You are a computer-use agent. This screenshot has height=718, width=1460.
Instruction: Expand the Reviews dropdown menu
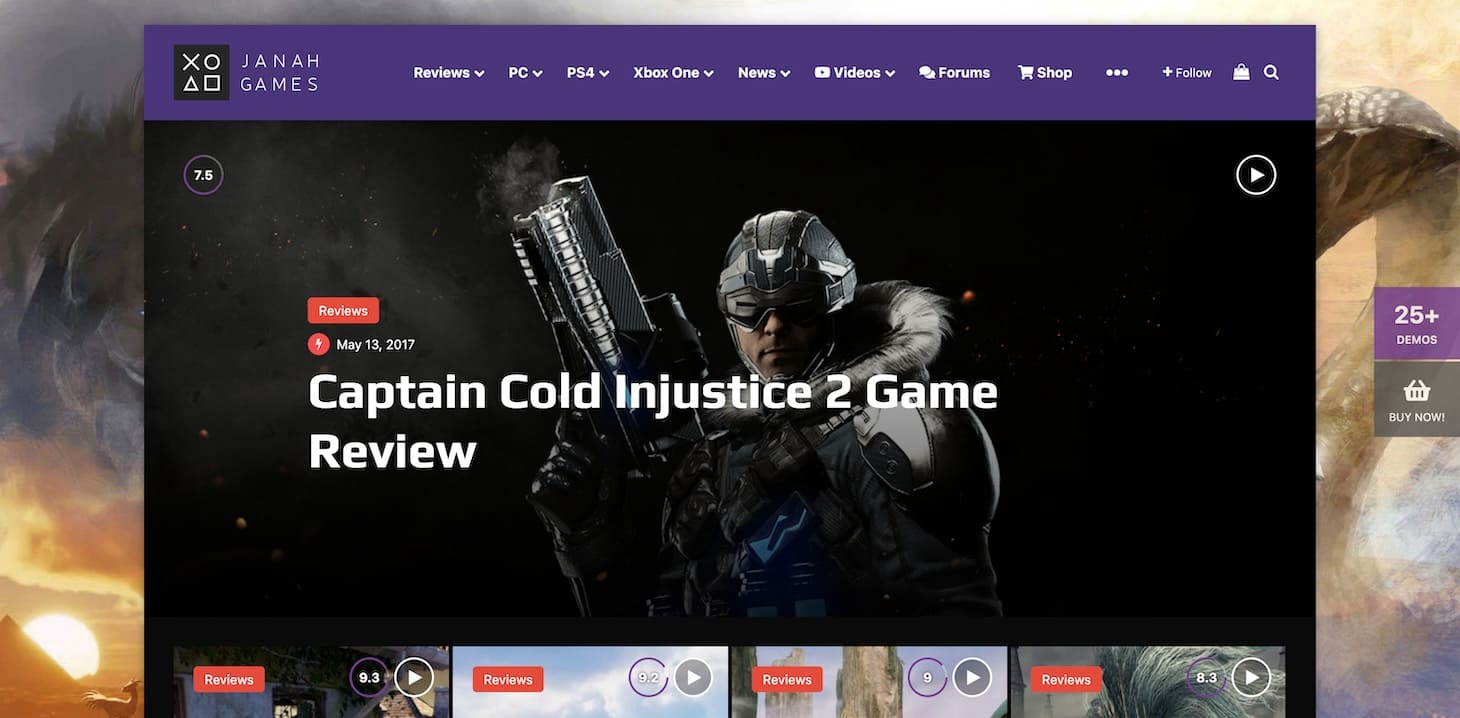tap(447, 72)
